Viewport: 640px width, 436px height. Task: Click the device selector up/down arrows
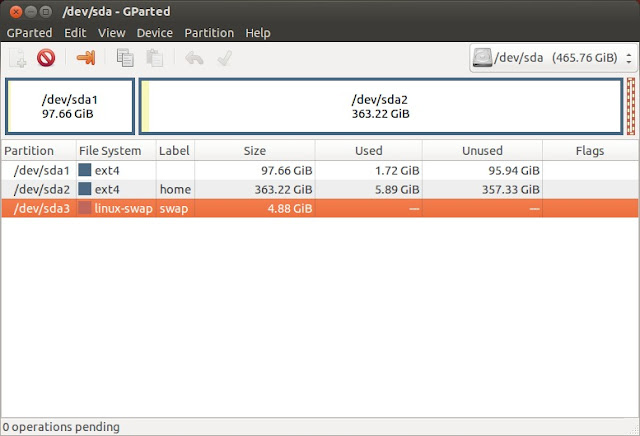point(629,58)
